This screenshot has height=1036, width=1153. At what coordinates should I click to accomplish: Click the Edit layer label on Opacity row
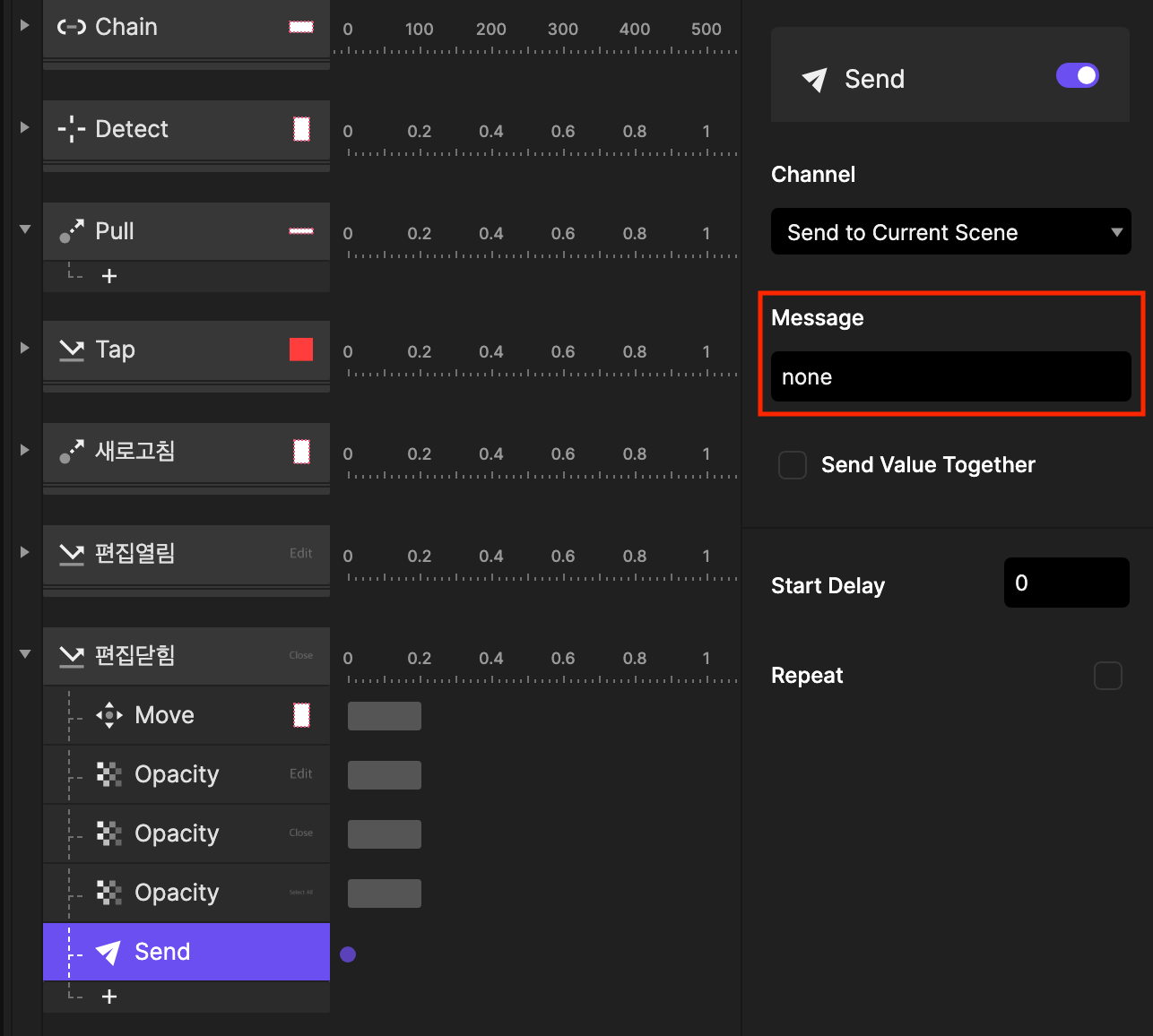coord(301,773)
